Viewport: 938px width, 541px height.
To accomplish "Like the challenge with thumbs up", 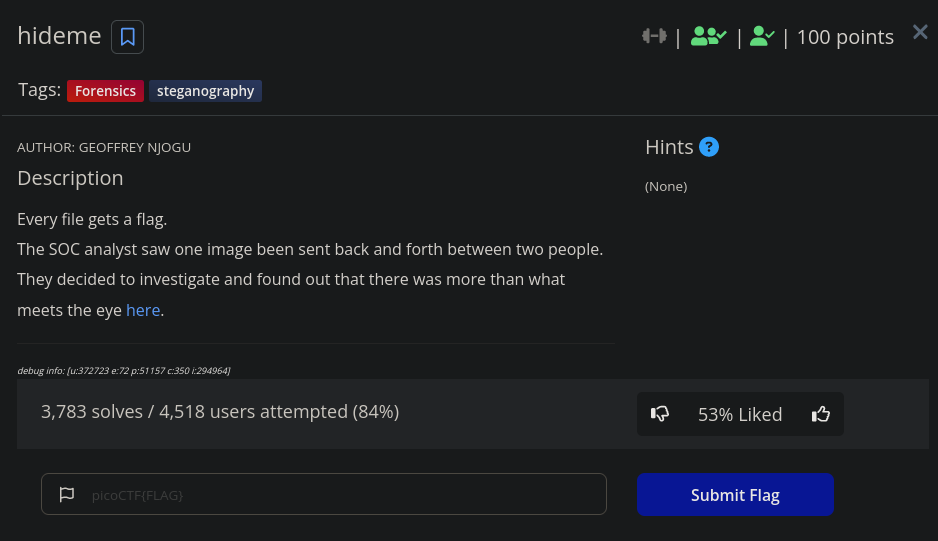I will click(x=821, y=414).
